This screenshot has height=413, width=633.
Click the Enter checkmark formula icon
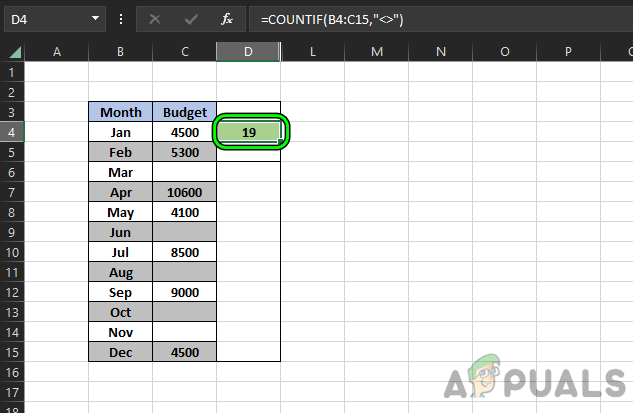coord(191,19)
